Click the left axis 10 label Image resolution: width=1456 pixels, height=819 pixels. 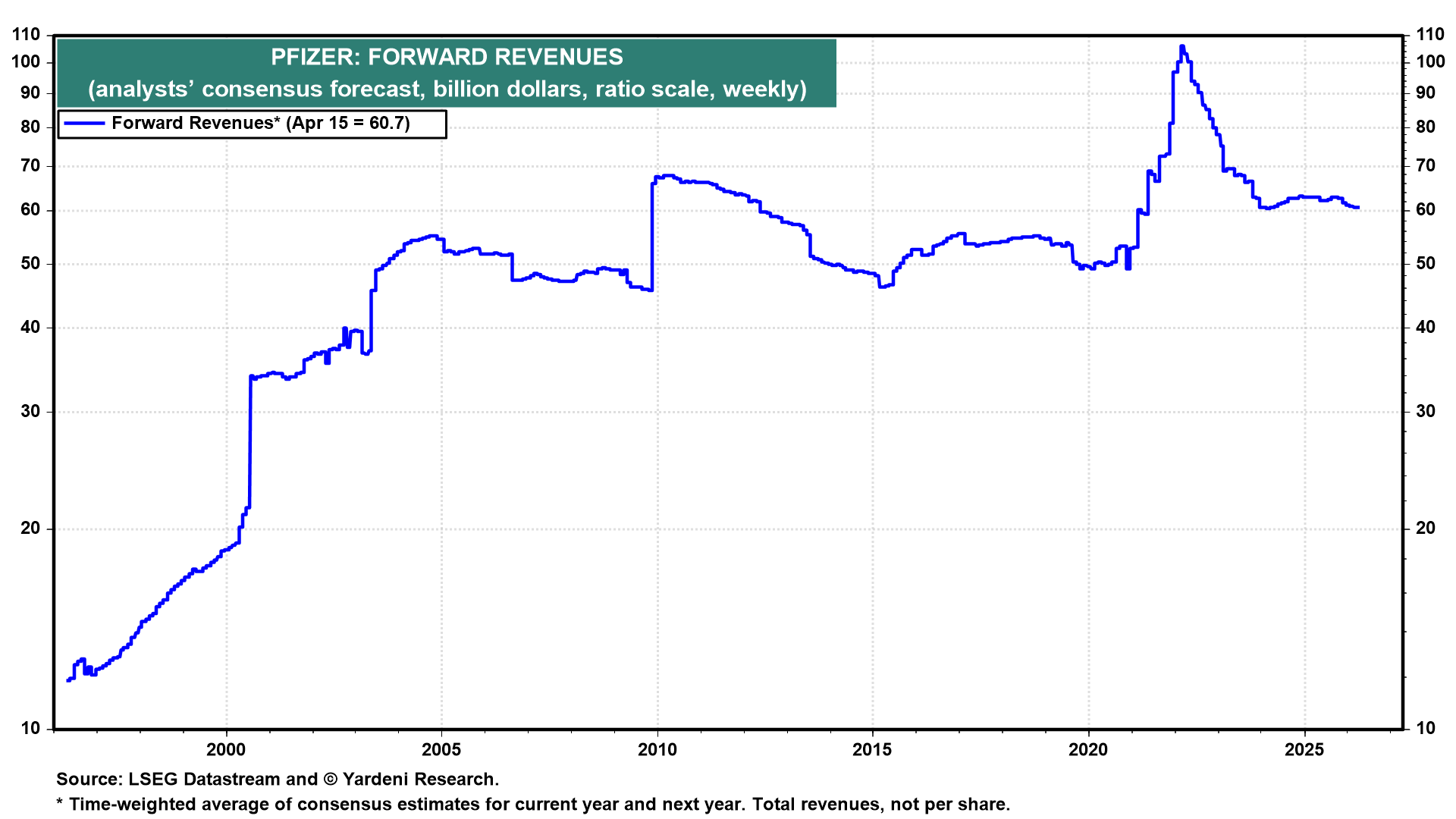[x=30, y=729]
